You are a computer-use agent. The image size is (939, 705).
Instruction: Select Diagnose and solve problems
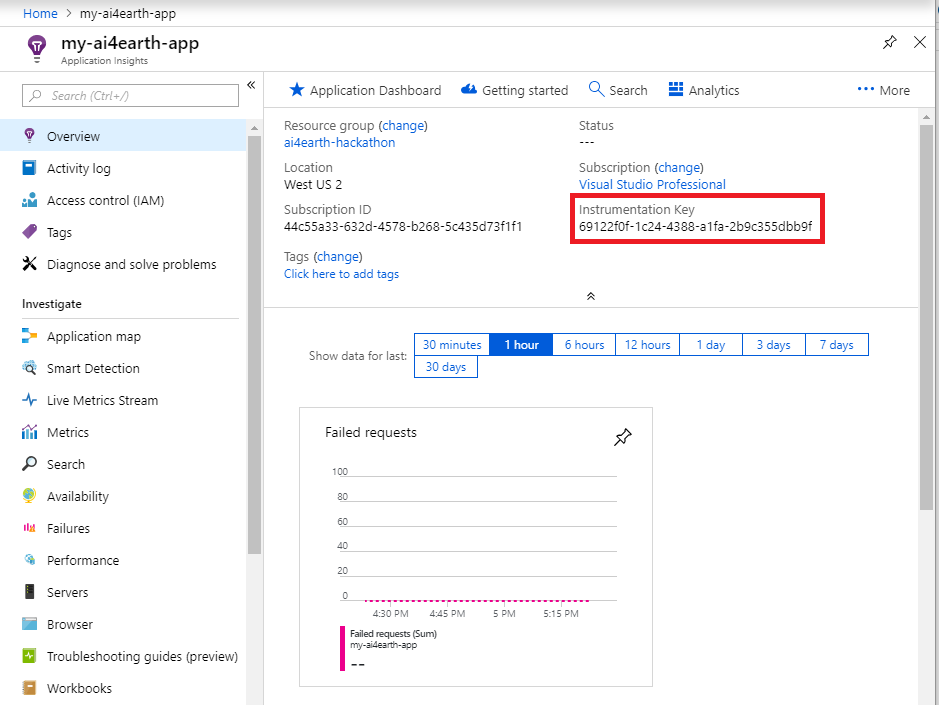pyautogui.click(x=123, y=264)
